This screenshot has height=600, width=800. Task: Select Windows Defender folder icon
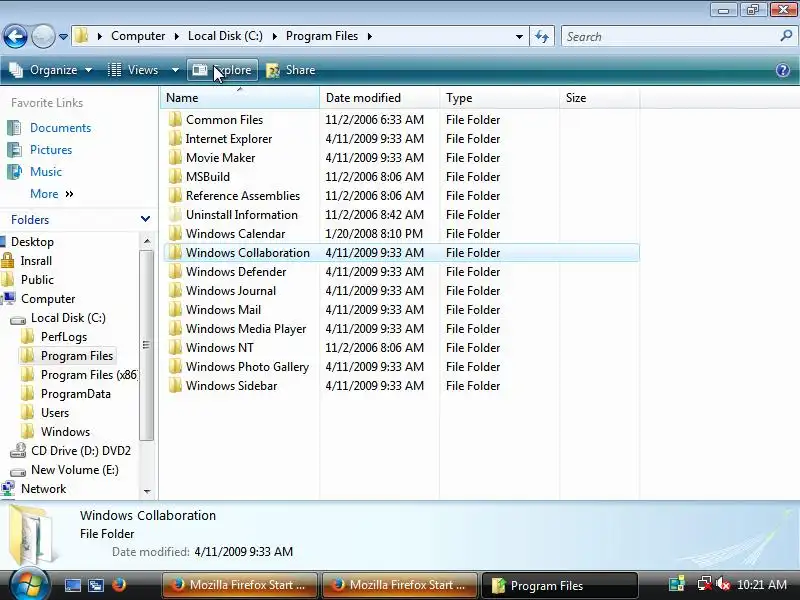175,271
